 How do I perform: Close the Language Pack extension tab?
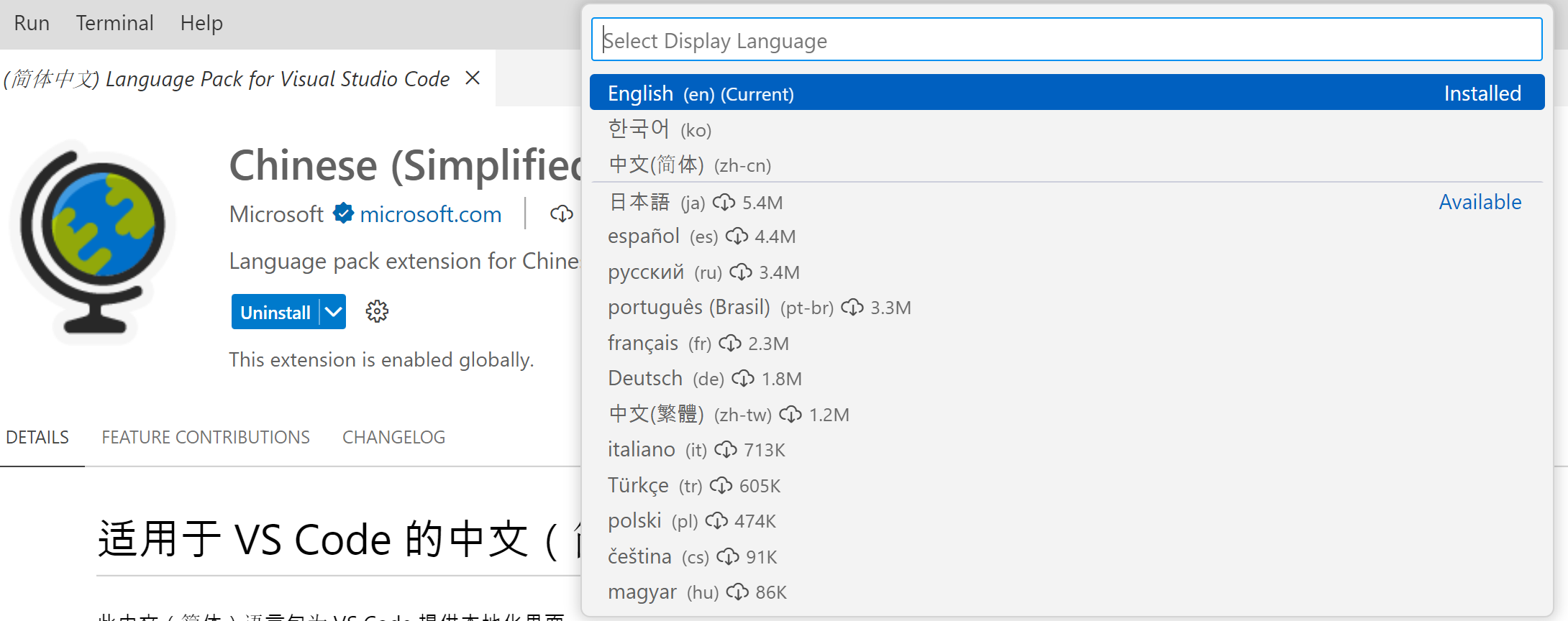coord(473,78)
